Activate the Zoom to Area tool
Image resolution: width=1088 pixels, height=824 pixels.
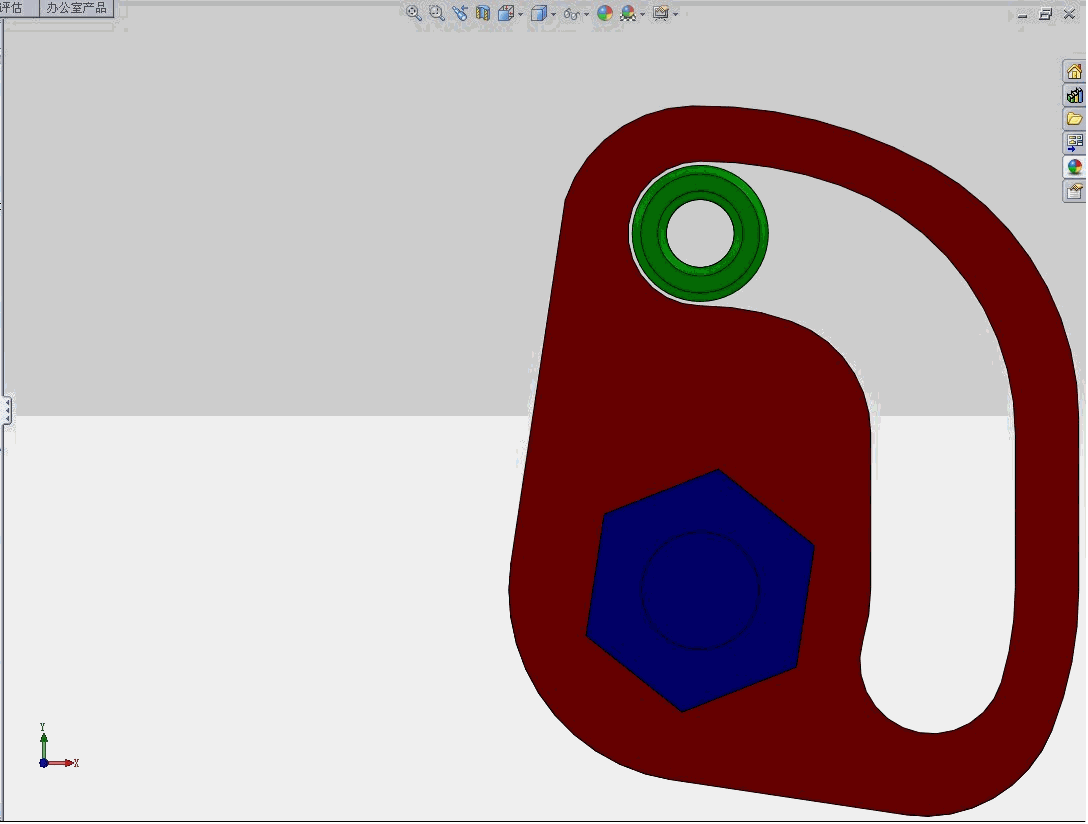[436, 12]
